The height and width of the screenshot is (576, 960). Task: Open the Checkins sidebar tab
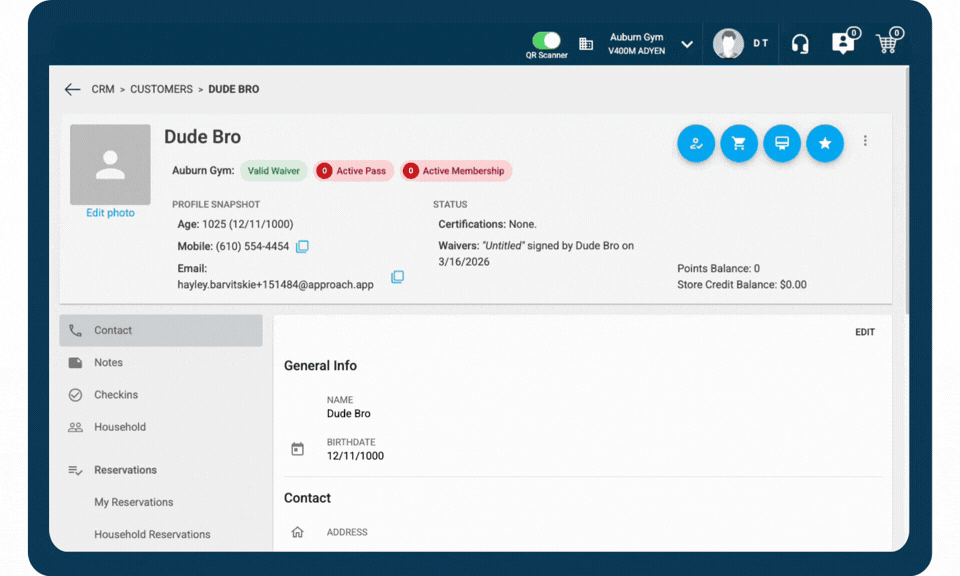(116, 395)
